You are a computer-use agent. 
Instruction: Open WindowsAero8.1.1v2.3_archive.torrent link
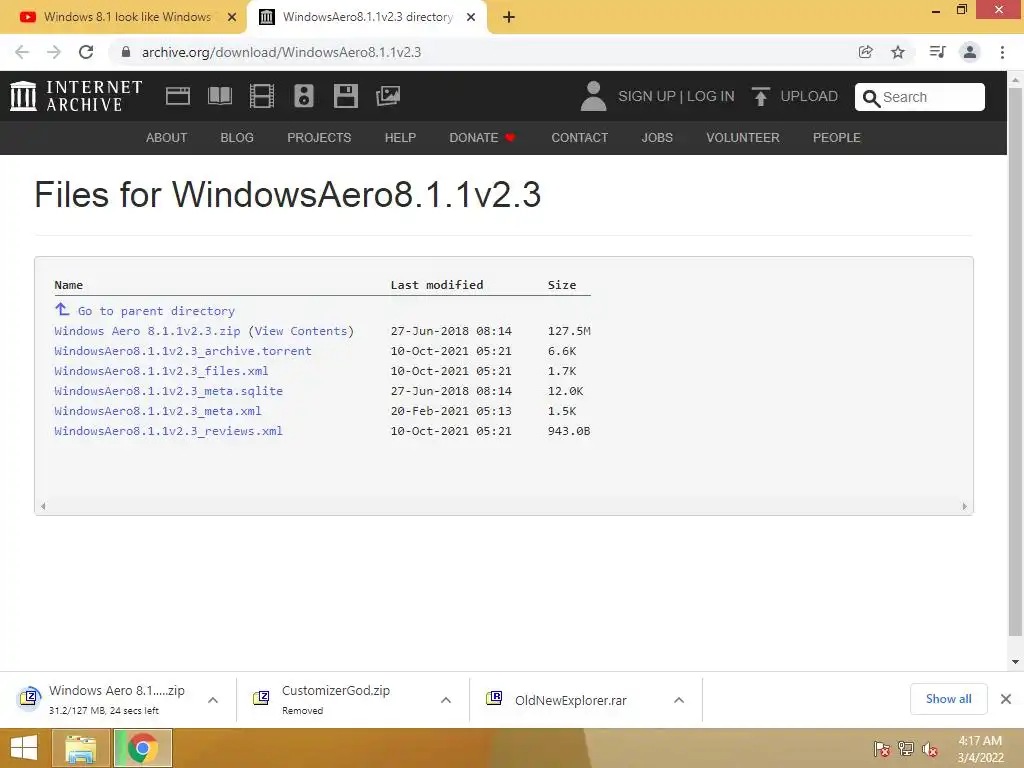coord(183,351)
